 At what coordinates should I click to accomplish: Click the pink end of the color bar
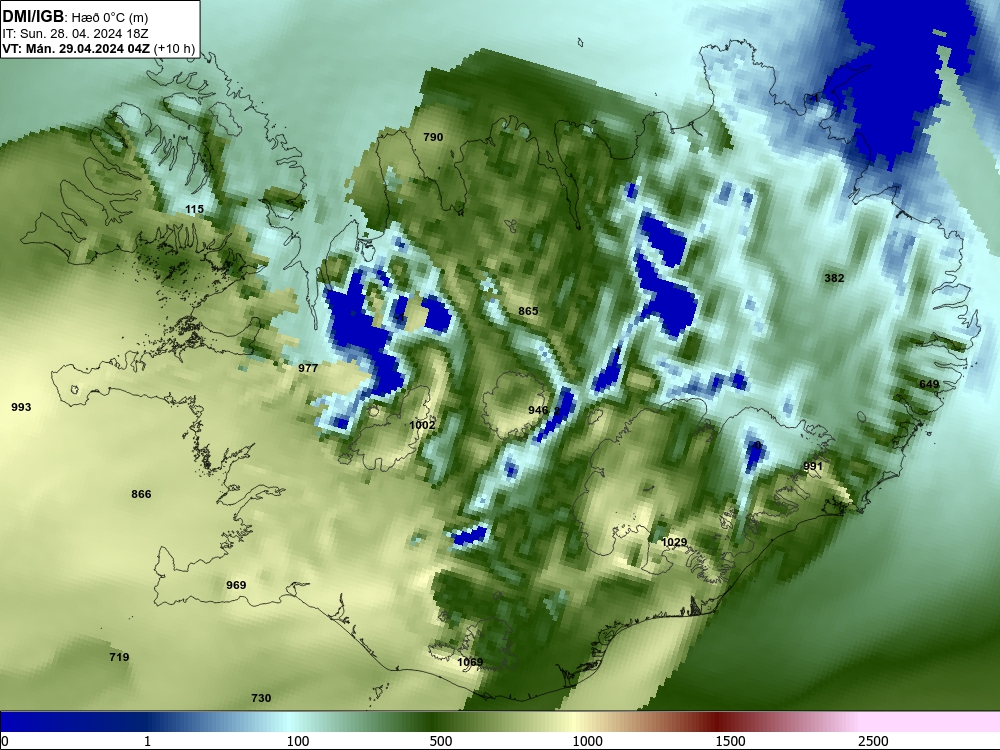931,721
